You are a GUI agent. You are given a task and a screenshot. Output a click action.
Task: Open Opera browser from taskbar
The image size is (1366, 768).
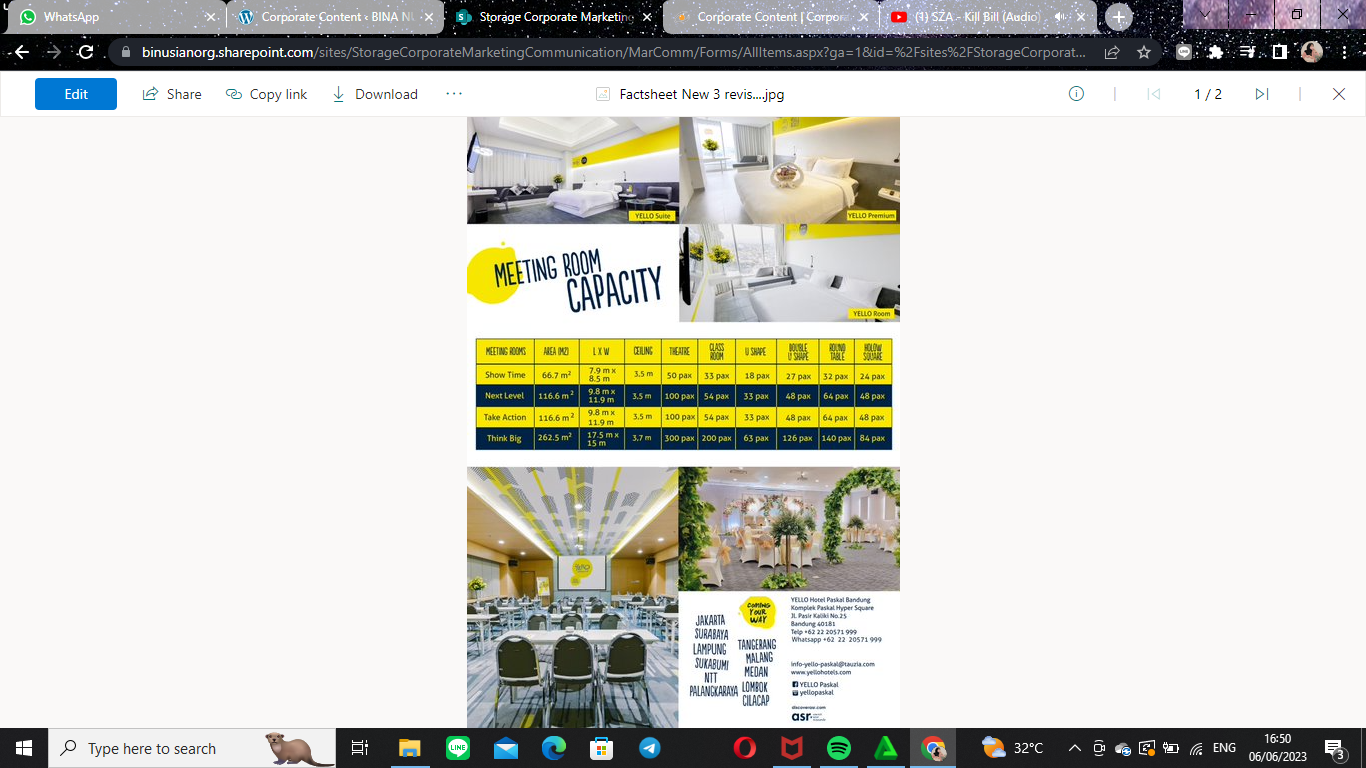[744, 748]
